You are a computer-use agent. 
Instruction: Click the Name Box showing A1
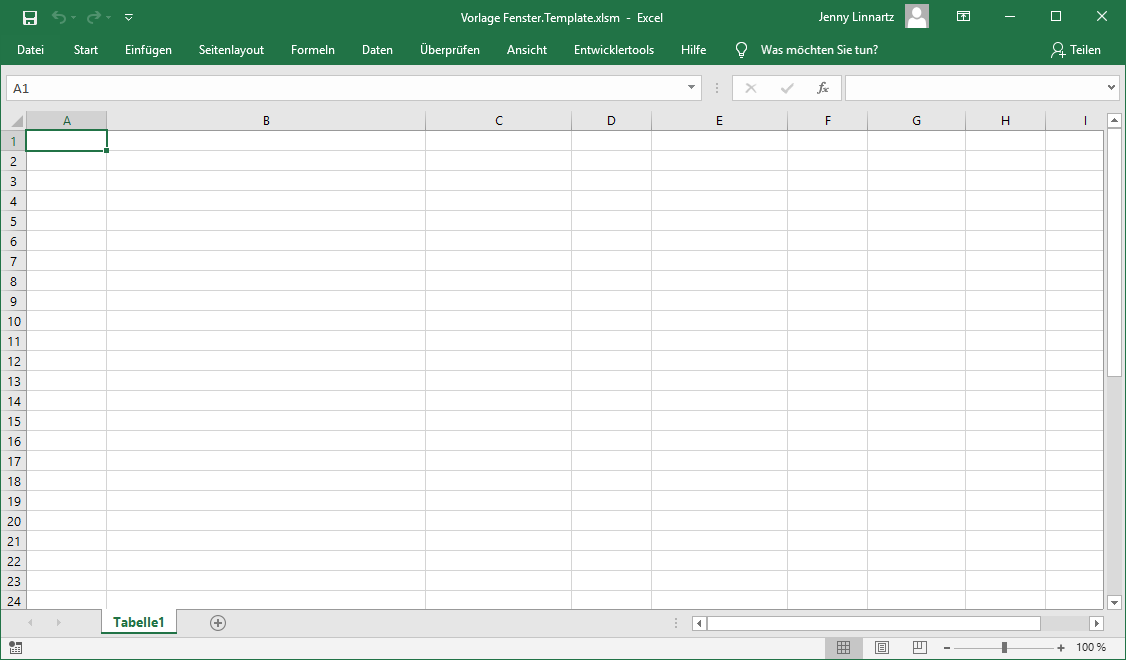pyautogui.click(x=345, y=88)
